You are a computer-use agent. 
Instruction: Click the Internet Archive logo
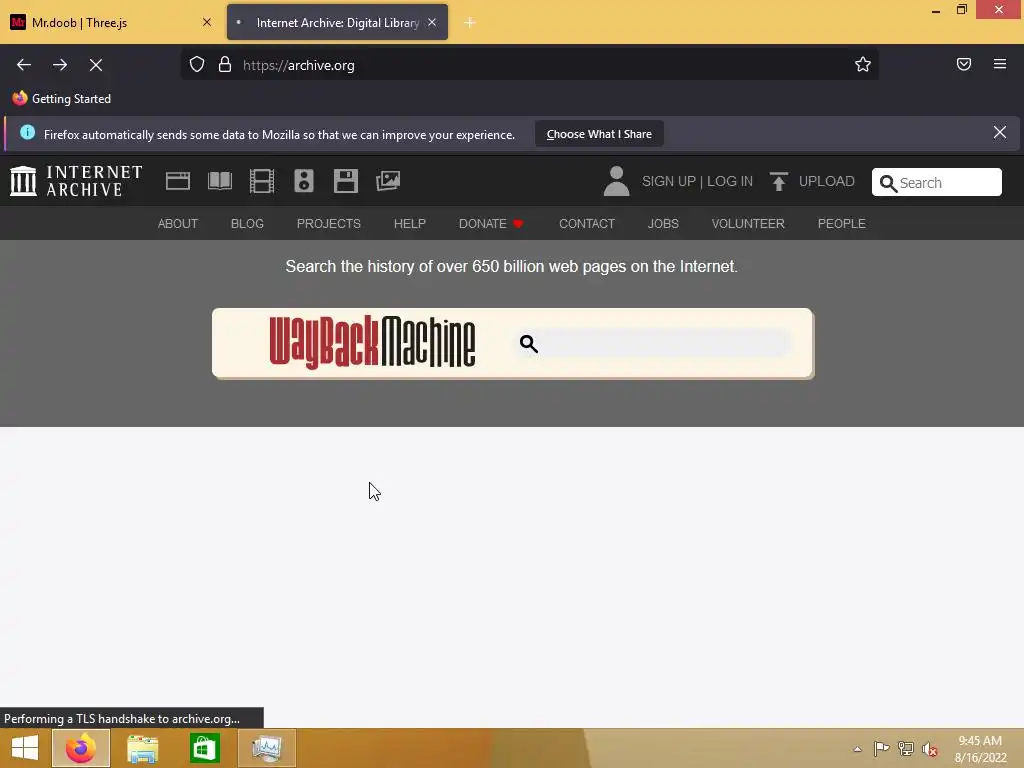76,181
